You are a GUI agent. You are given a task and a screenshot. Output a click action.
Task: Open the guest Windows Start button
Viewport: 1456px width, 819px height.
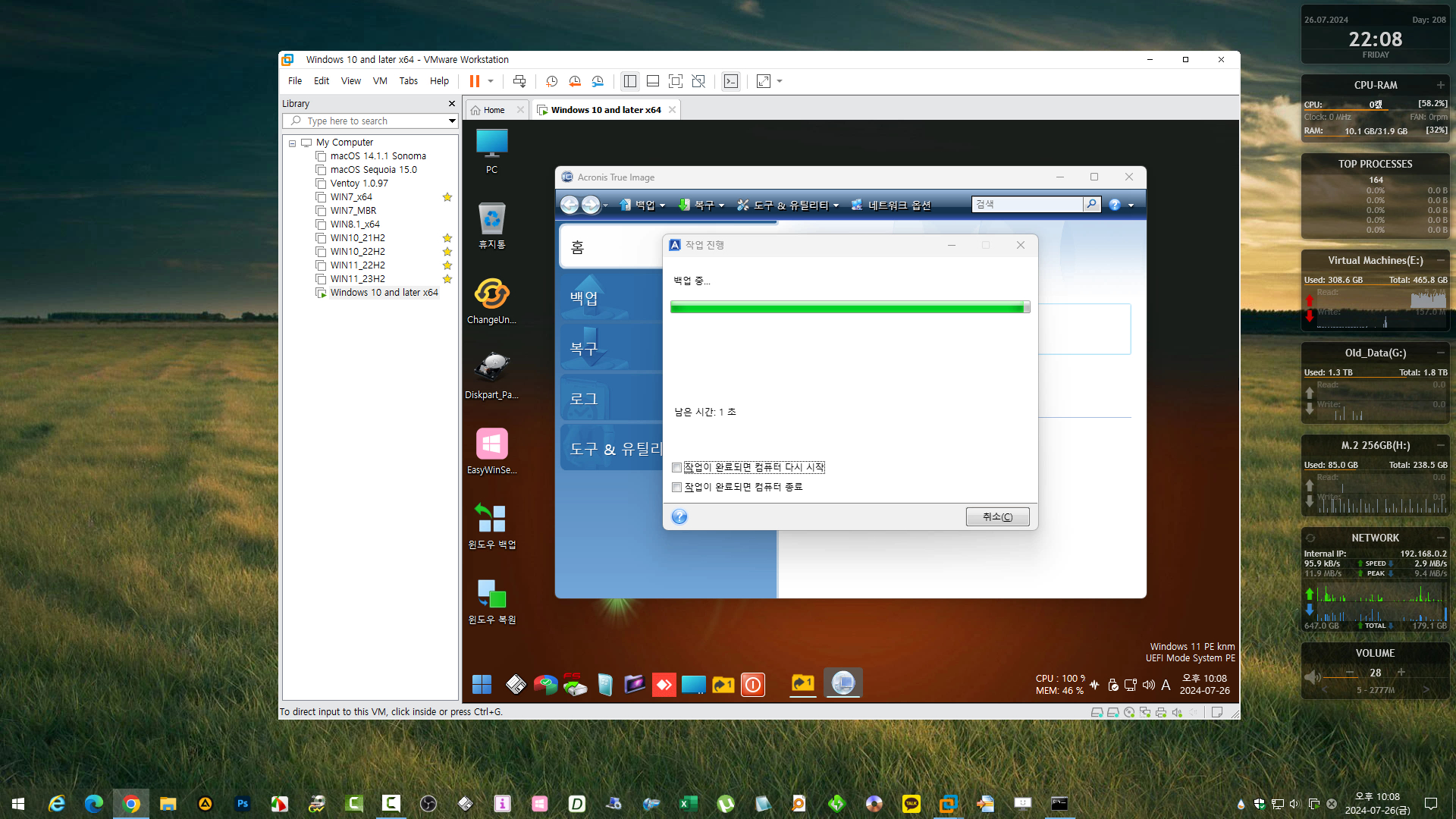point(482,685)
